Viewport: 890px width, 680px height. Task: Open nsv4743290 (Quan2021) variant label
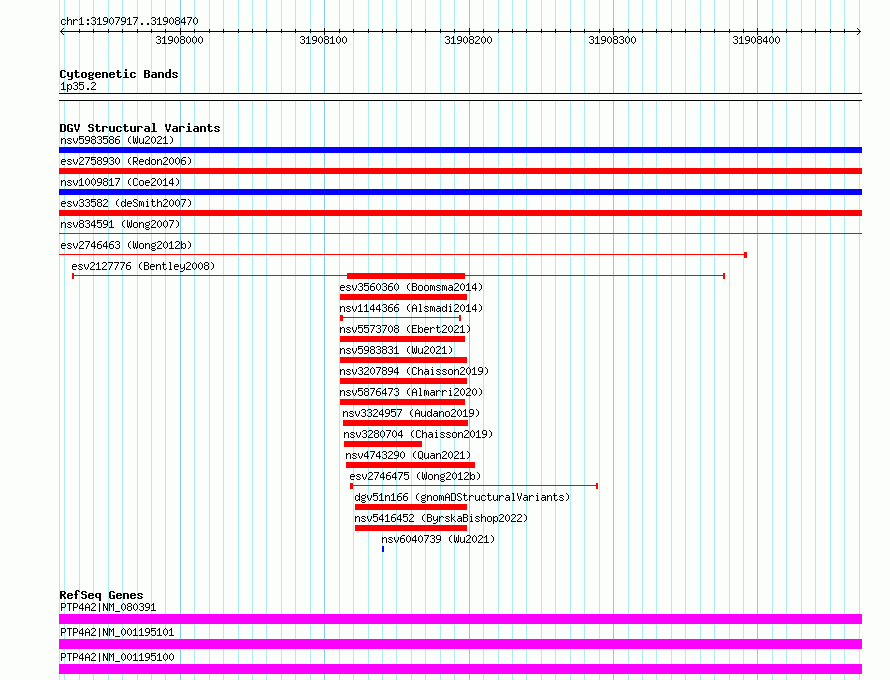click(x=408, y=455)
